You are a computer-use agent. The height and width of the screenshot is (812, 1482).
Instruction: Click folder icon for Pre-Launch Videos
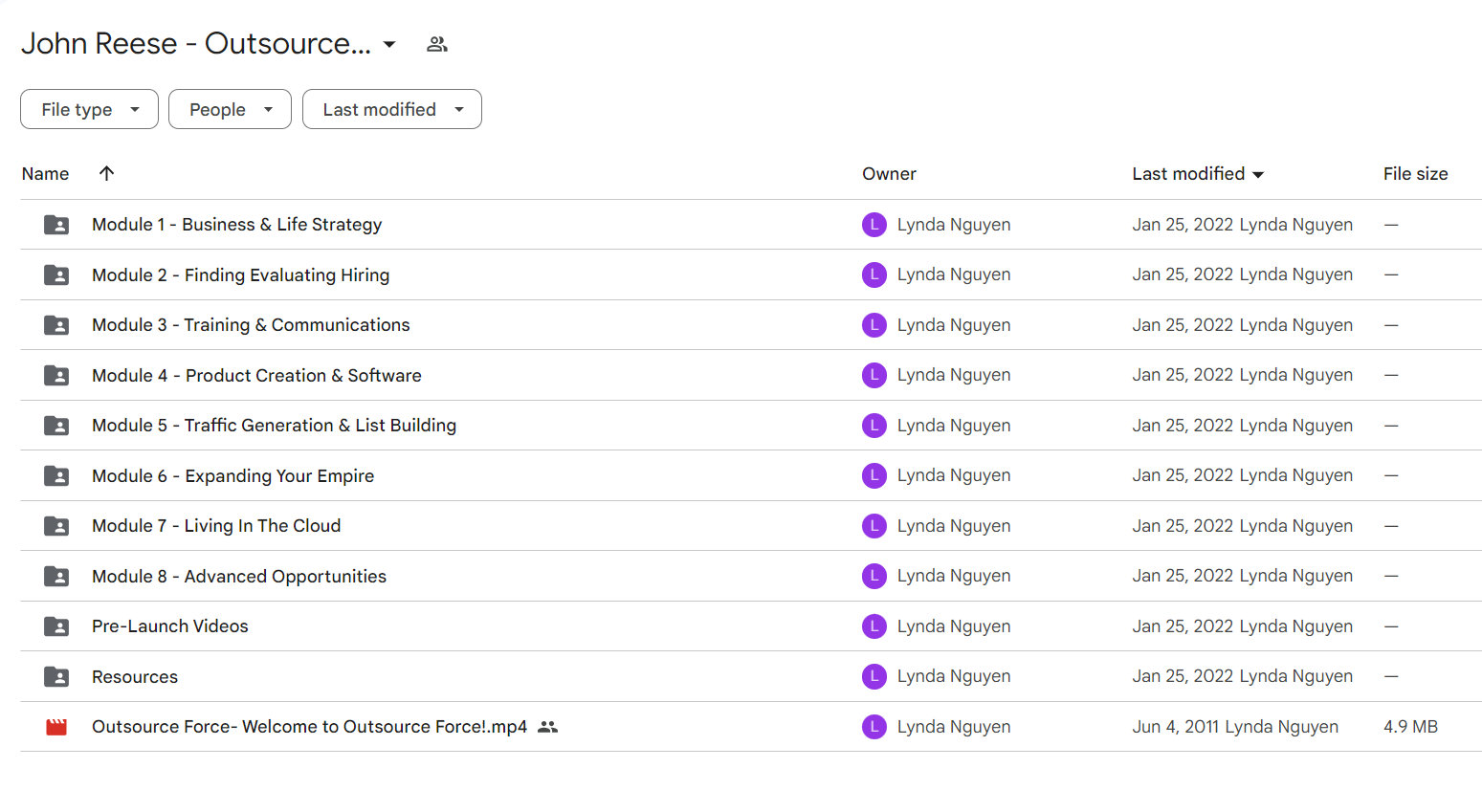tap(56, 626)
